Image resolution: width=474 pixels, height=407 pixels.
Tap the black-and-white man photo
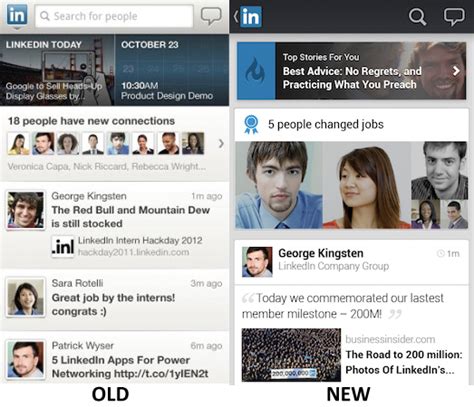440,171
